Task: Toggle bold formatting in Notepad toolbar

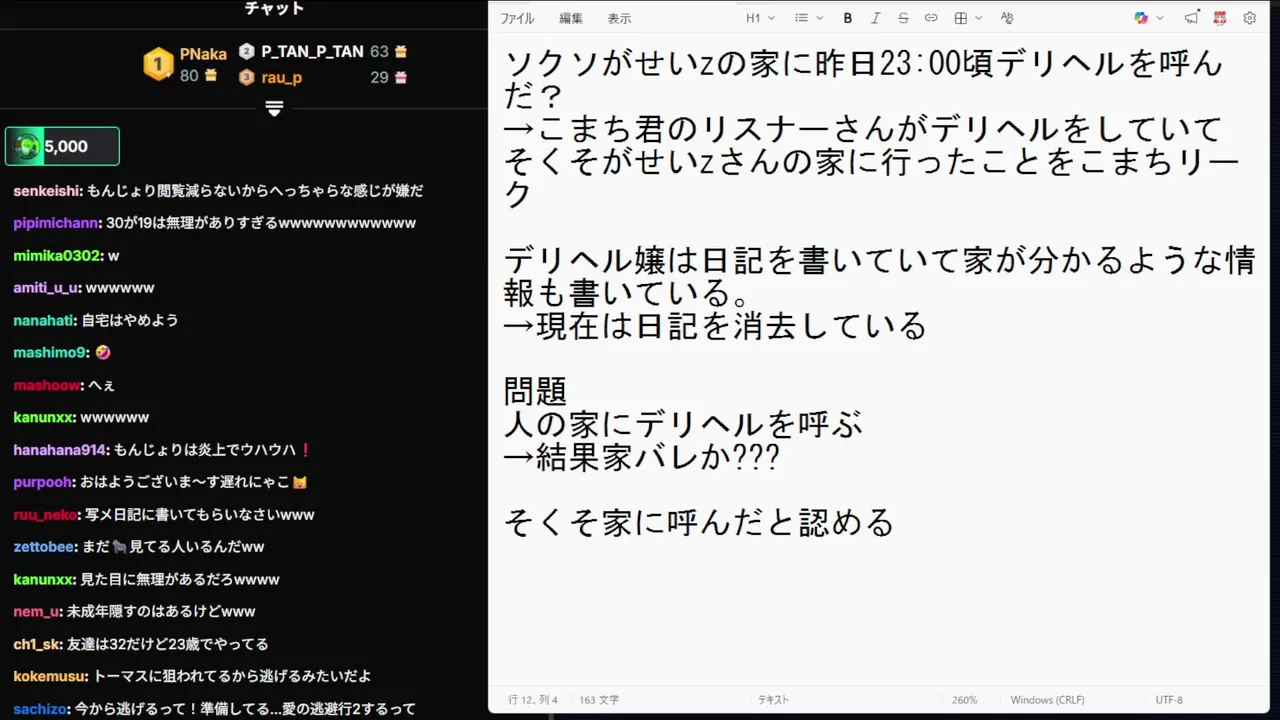Action: pos(848,18)
